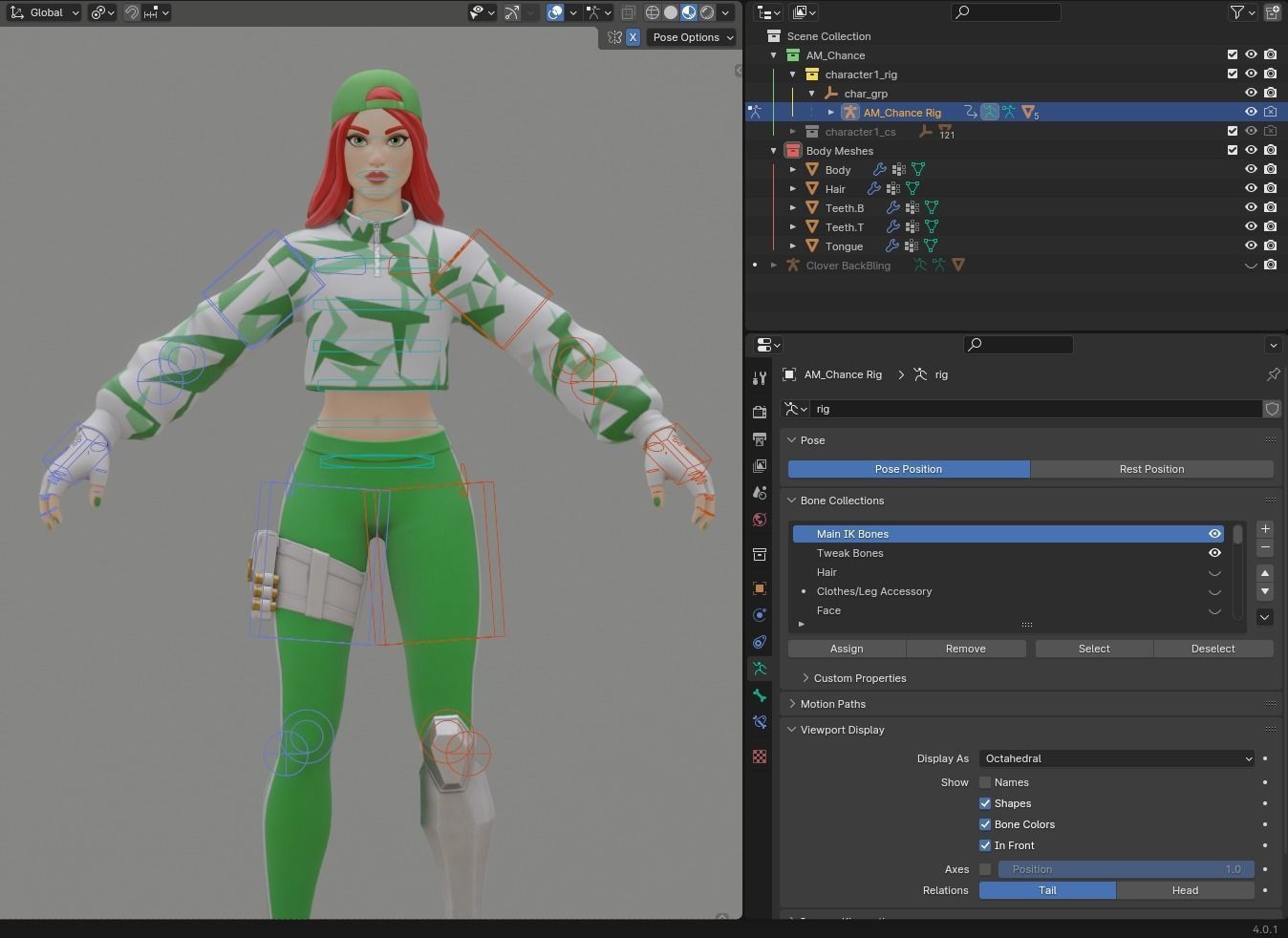Toggle Show Overlays button in viewport
1288x938 pixels.
point(555,12)
